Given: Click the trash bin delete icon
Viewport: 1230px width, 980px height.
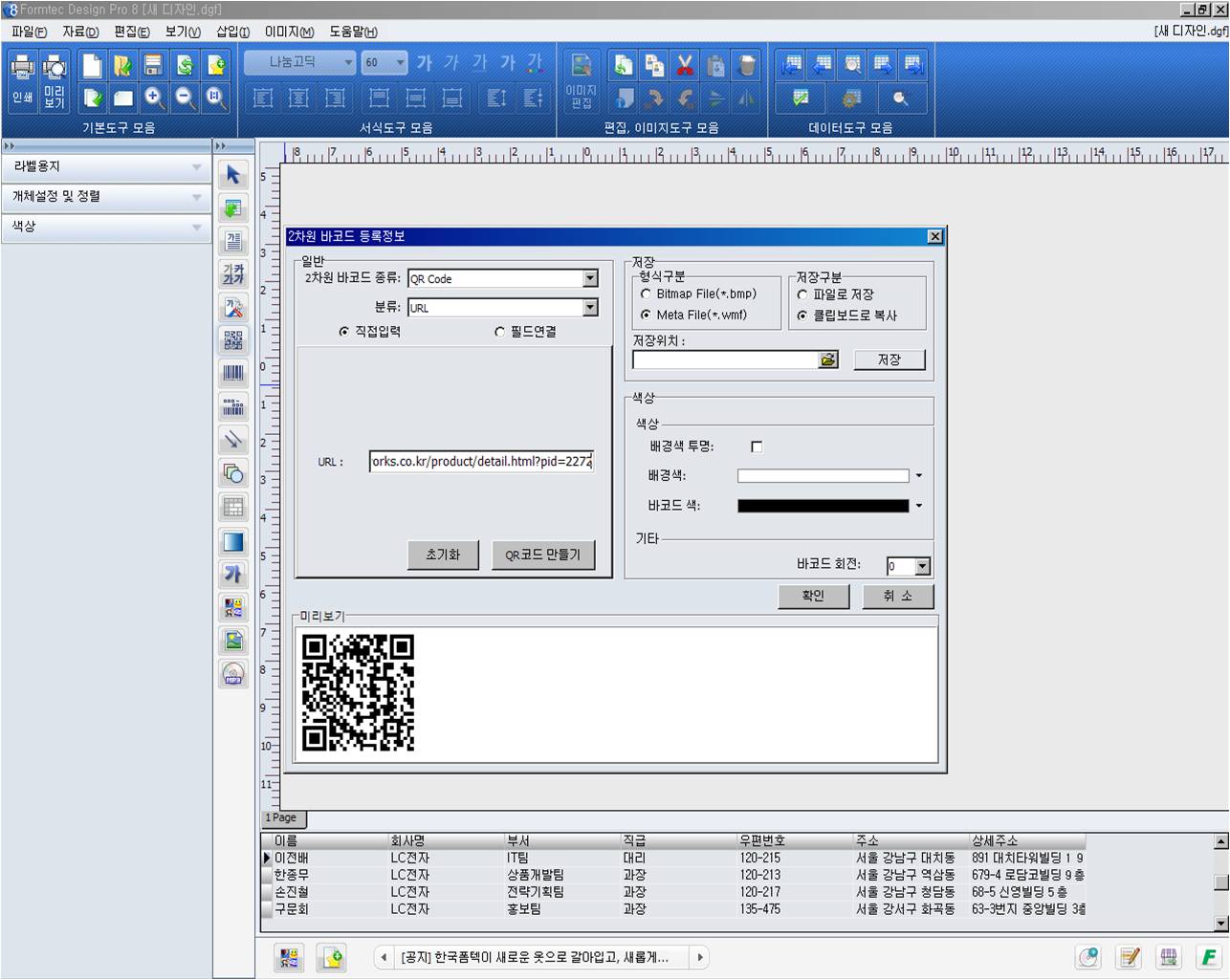Looking at the screenshot, I should pos(747,65).
